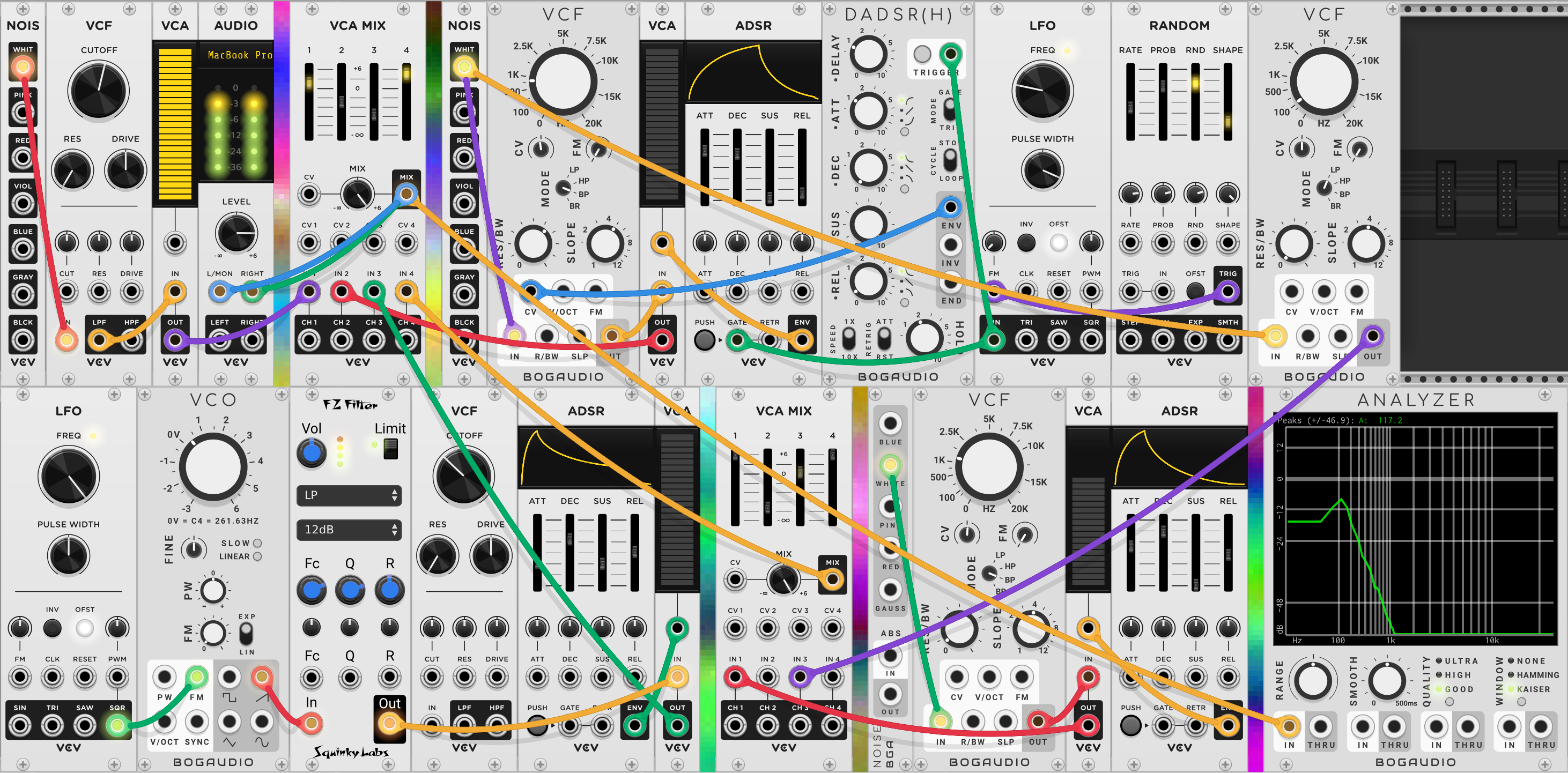Click the RANDOM PROB slider
The image size is (1568, 773).
[x=1163, y=101]
